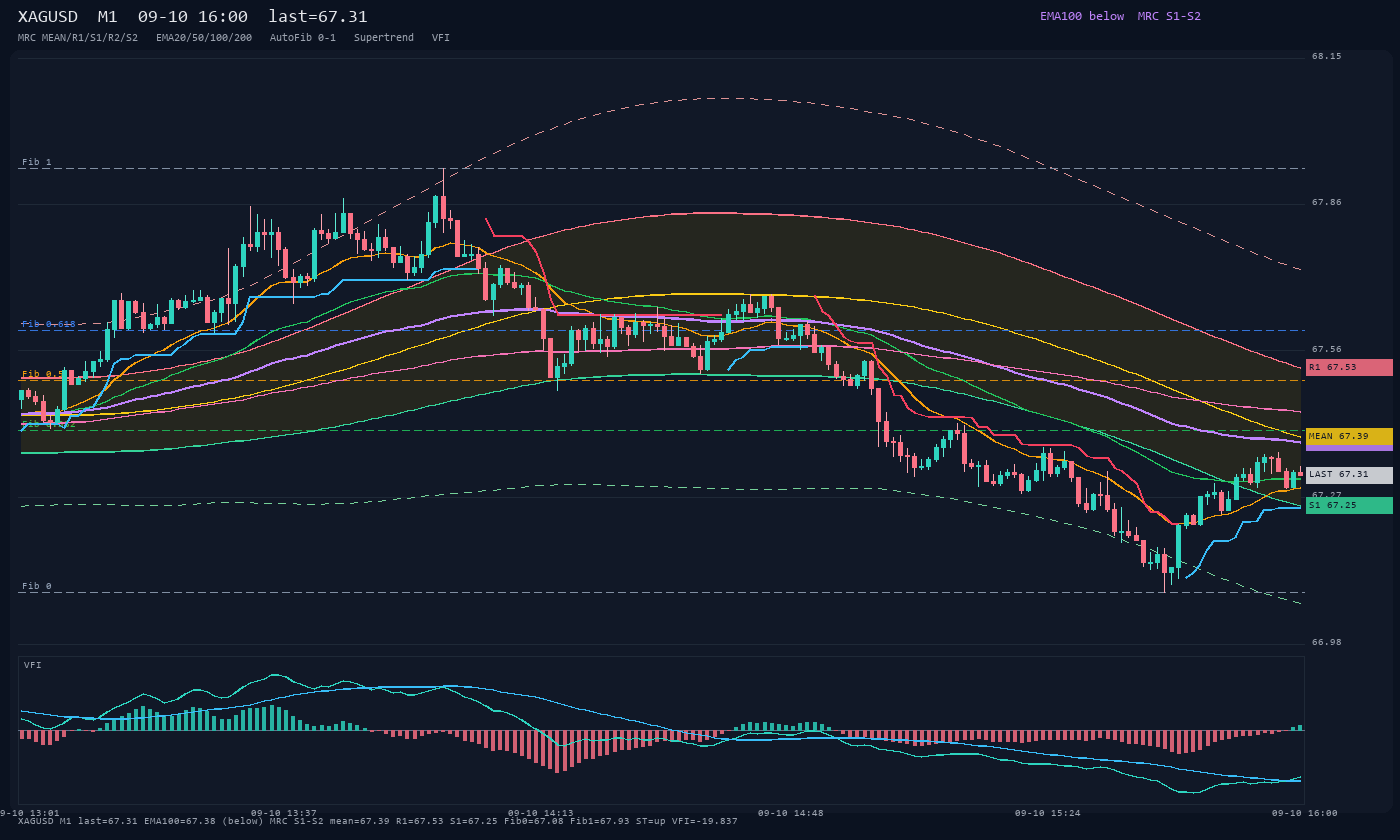Click the 66.98 price axis label
The width and height of the screenshot is (1400, 840).
click(1327, 643)
